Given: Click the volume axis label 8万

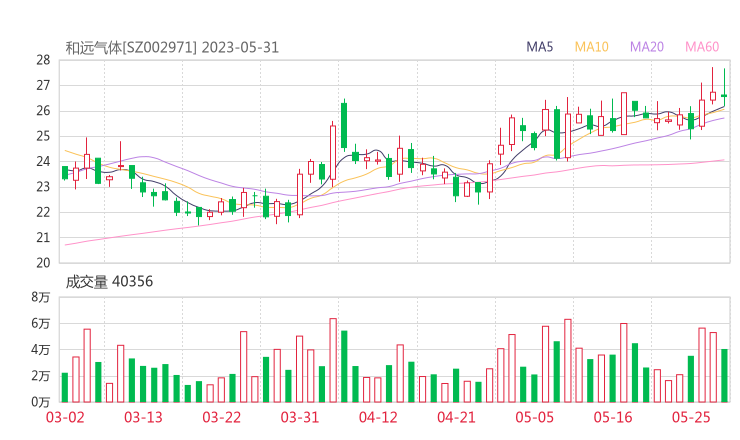Looking at the screenshot, I should pos(41,297).
